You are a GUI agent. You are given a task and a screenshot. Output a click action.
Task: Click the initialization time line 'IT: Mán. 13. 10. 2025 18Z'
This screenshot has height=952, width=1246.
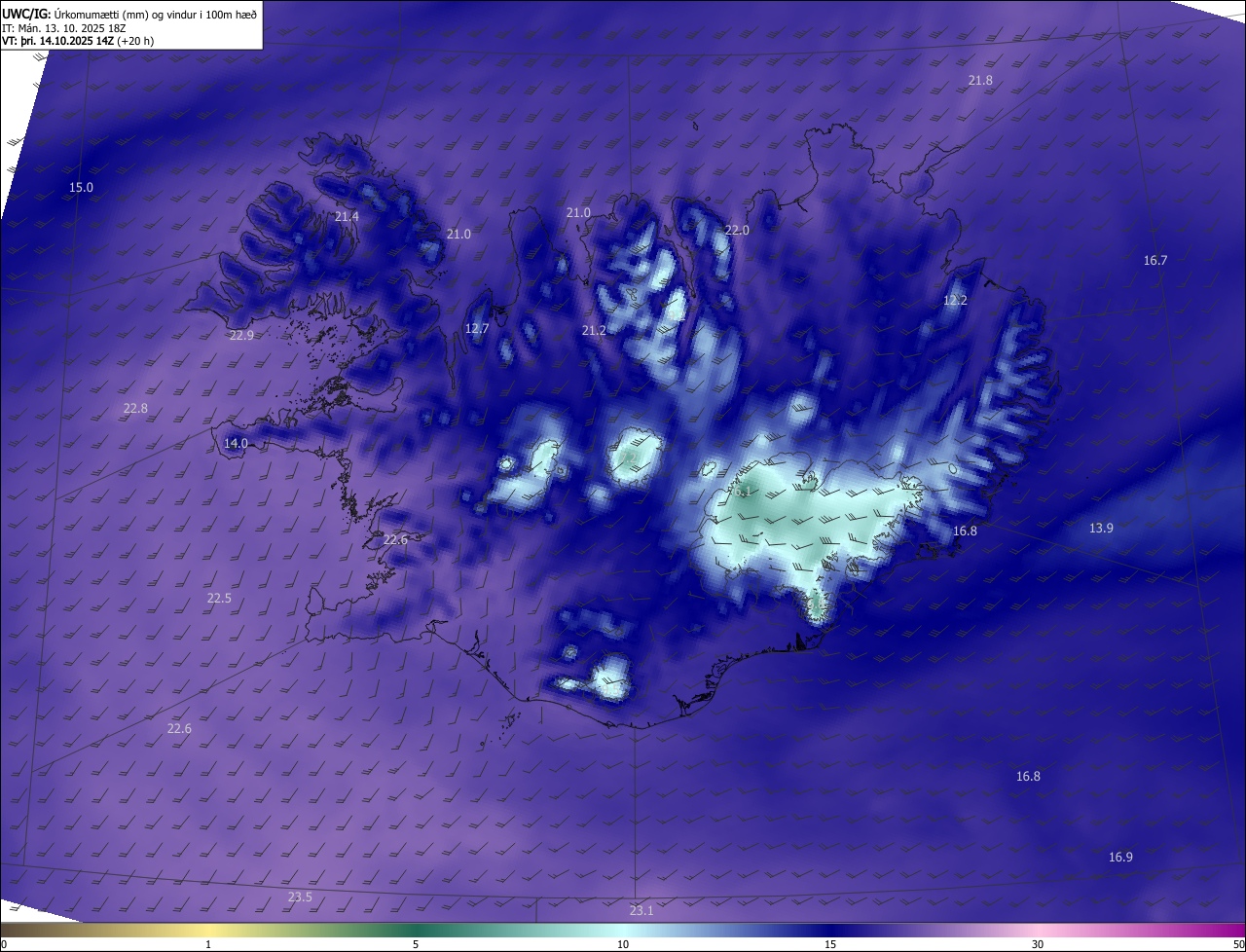[63, 27]
